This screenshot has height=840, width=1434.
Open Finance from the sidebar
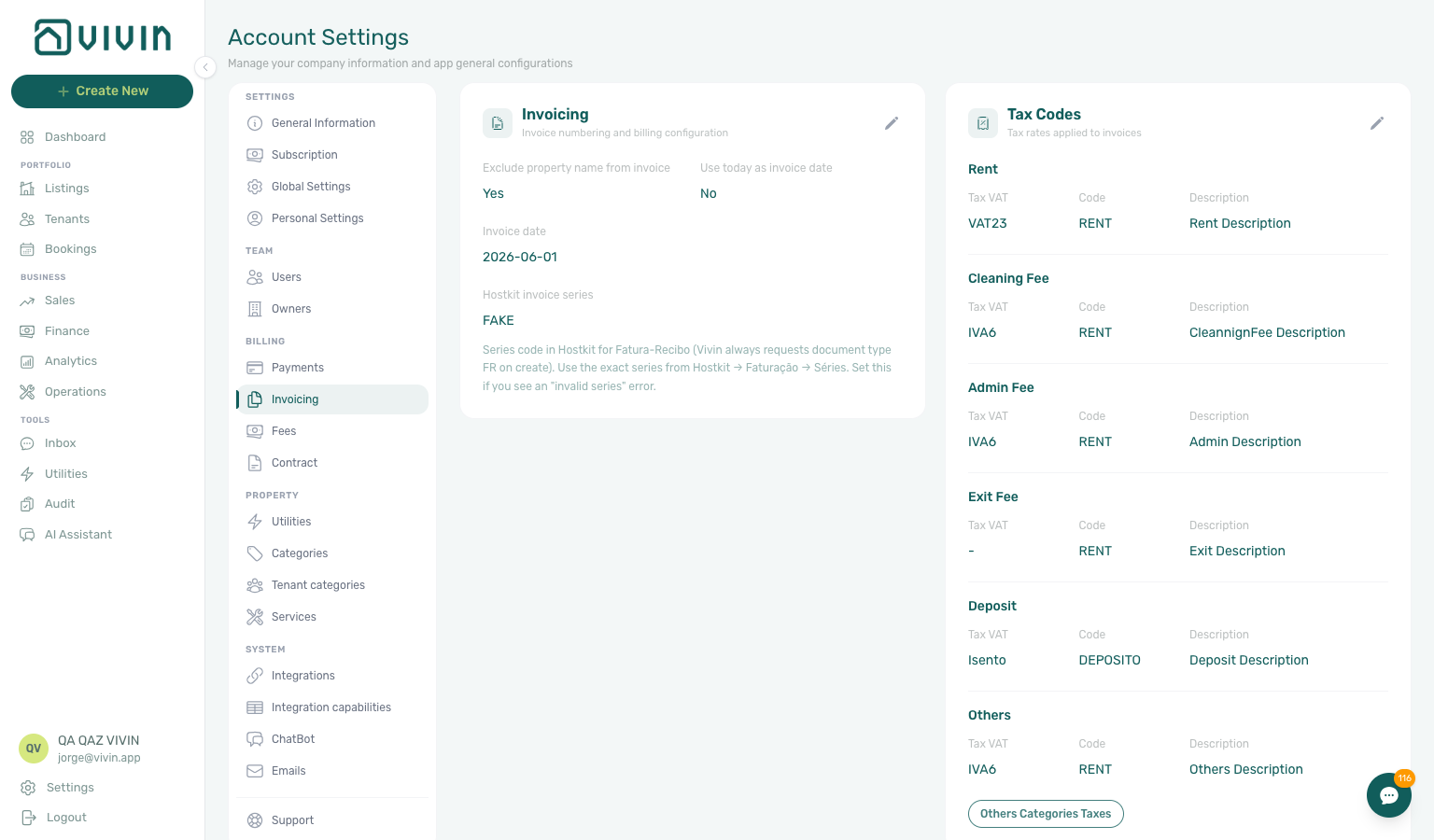pos(67,331)
